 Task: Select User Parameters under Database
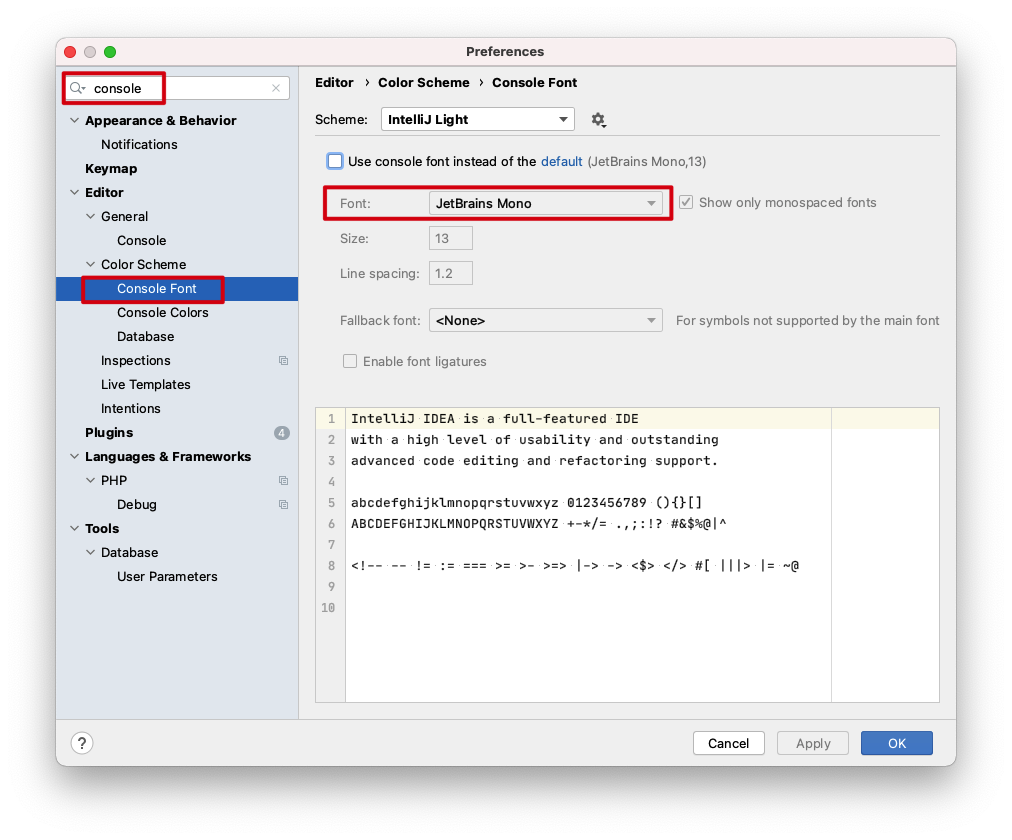[167, 577]
